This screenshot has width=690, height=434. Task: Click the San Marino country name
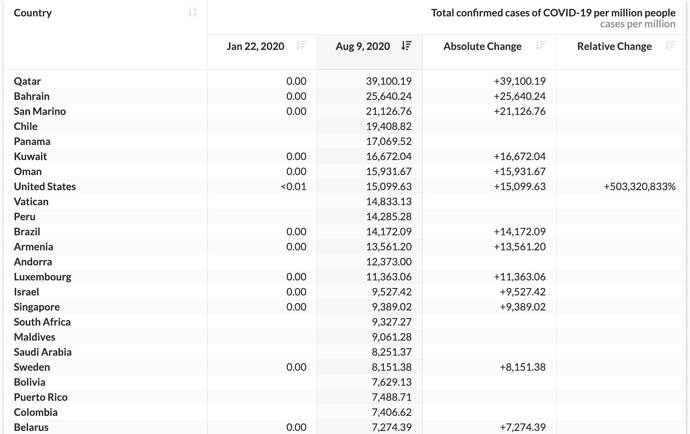tap(40, 111)
